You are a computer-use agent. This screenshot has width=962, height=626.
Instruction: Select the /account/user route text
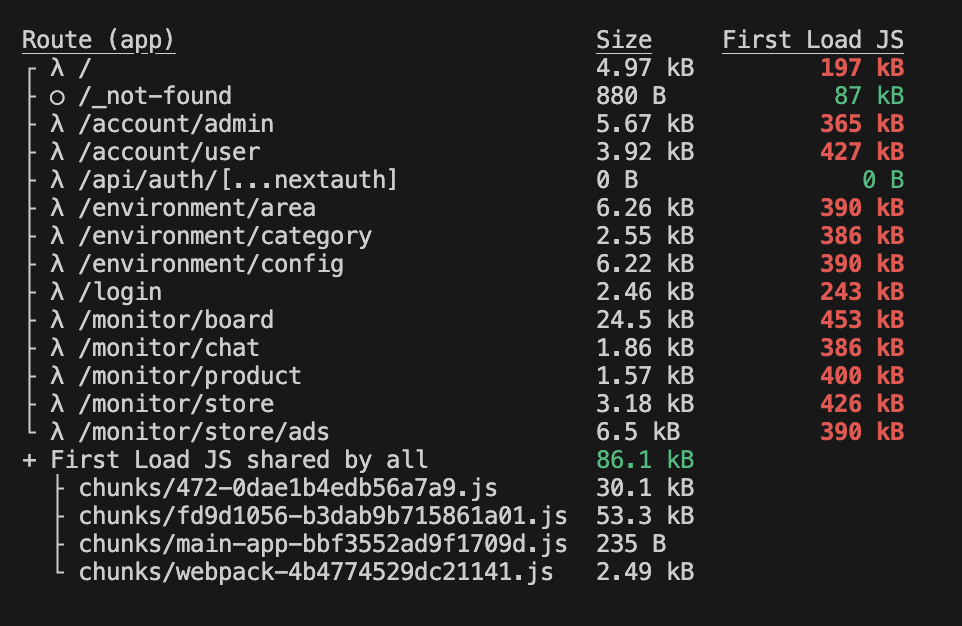coord(168,152)
